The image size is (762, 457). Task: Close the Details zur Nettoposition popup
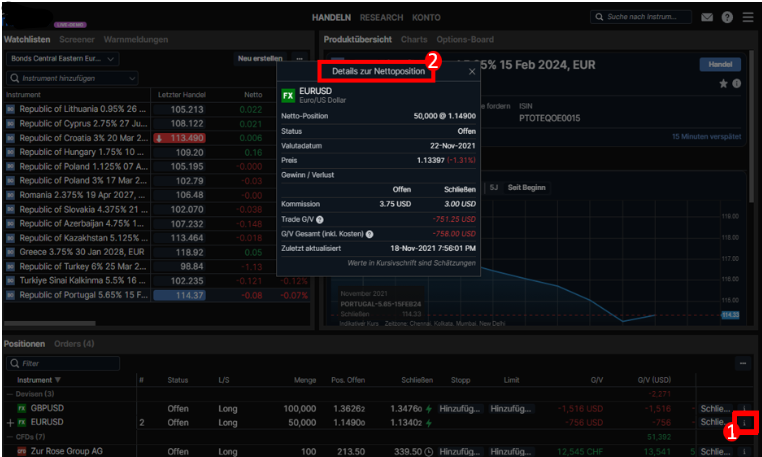click(x=472, y=72)
